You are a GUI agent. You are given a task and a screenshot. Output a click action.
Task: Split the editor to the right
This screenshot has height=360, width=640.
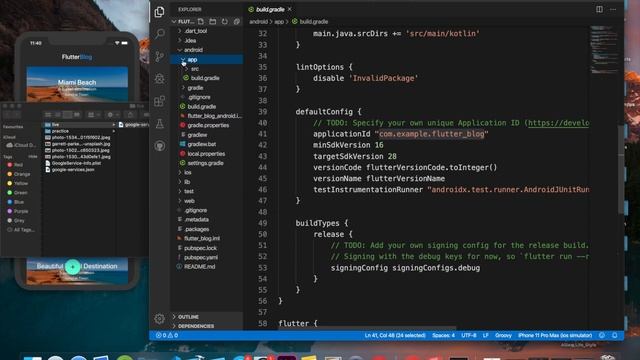point(599,9)
